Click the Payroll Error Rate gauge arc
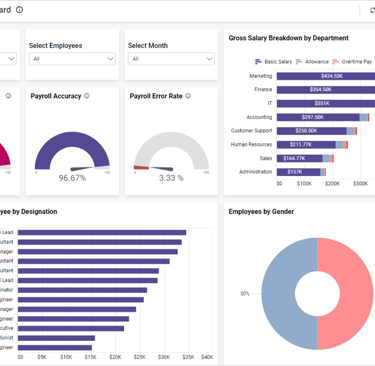This screenshot has height=366, width=375. 171,140
